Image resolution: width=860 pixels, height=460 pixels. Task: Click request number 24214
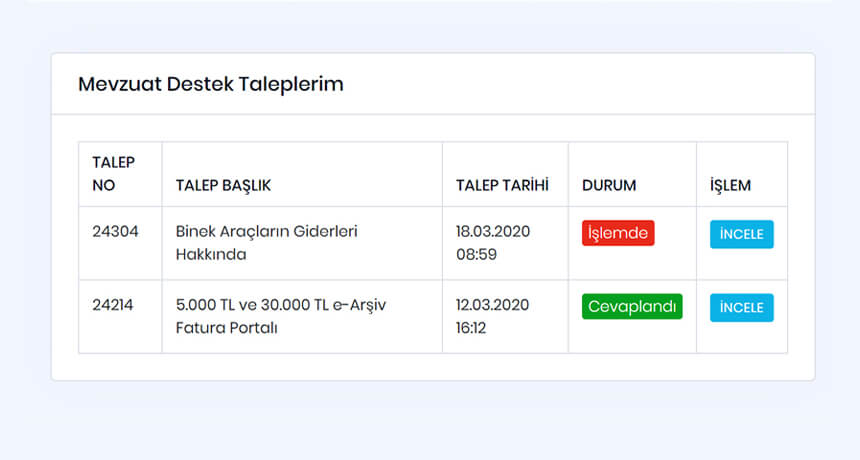click(x=113, y=304)
